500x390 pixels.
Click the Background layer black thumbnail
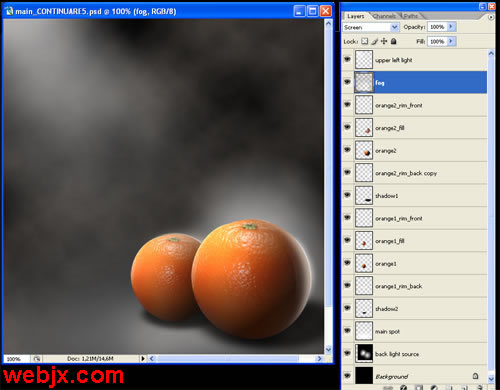tap(364, 376)
